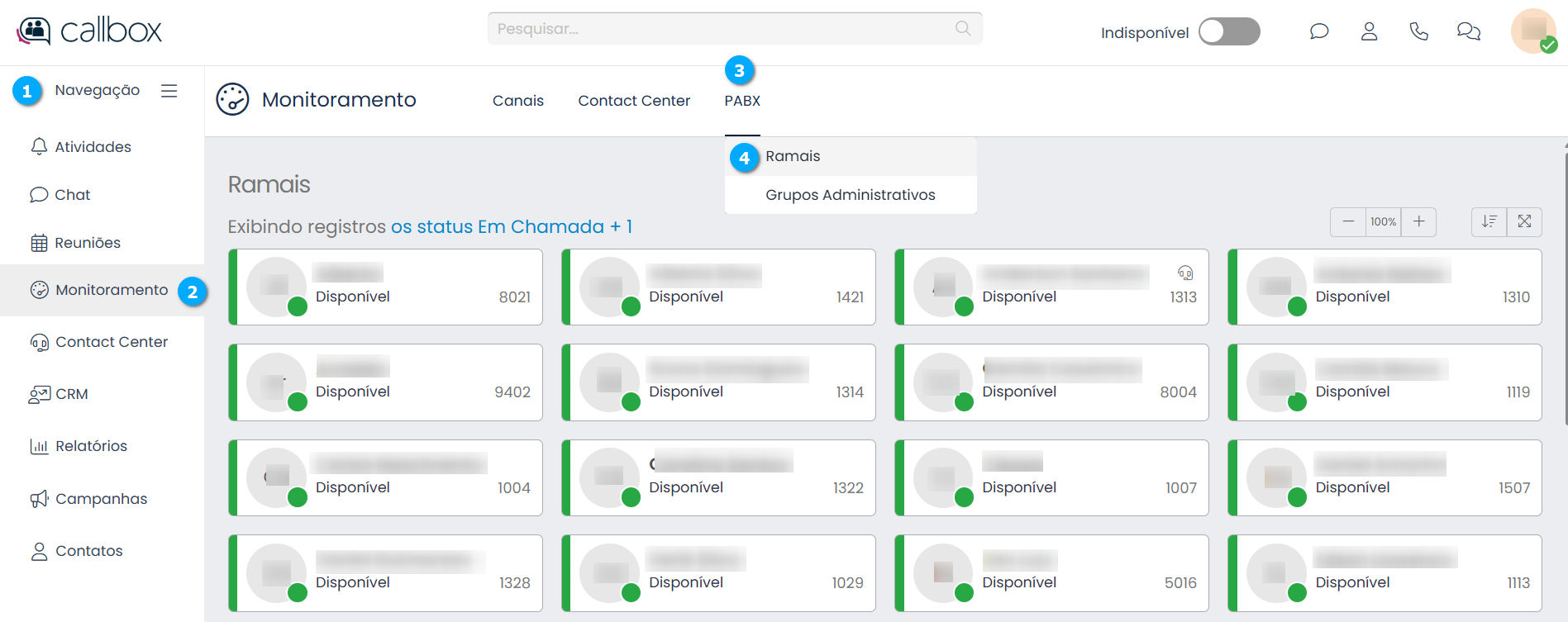Image resolution: width=1568 pixels, height=622 pixels.
Task: Open Relatórios in the sidebar
Action: (x=91, y=446)
